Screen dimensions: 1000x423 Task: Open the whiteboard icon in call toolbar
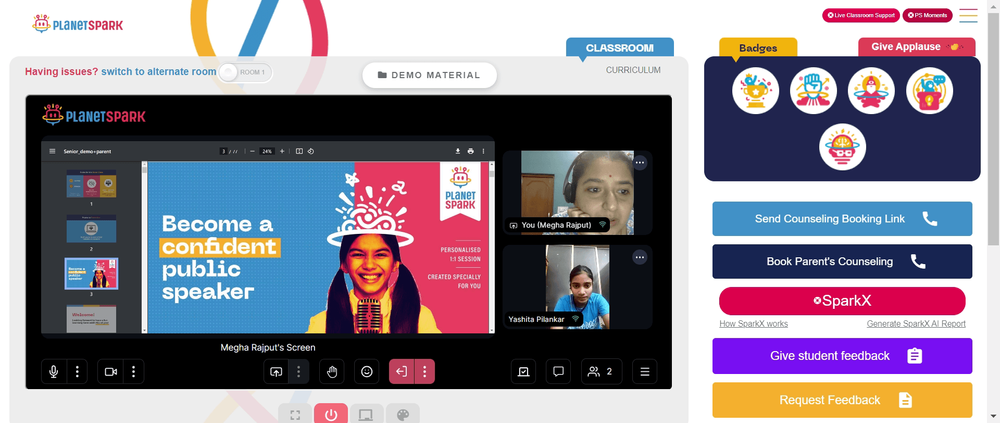[x=524, y=371]
